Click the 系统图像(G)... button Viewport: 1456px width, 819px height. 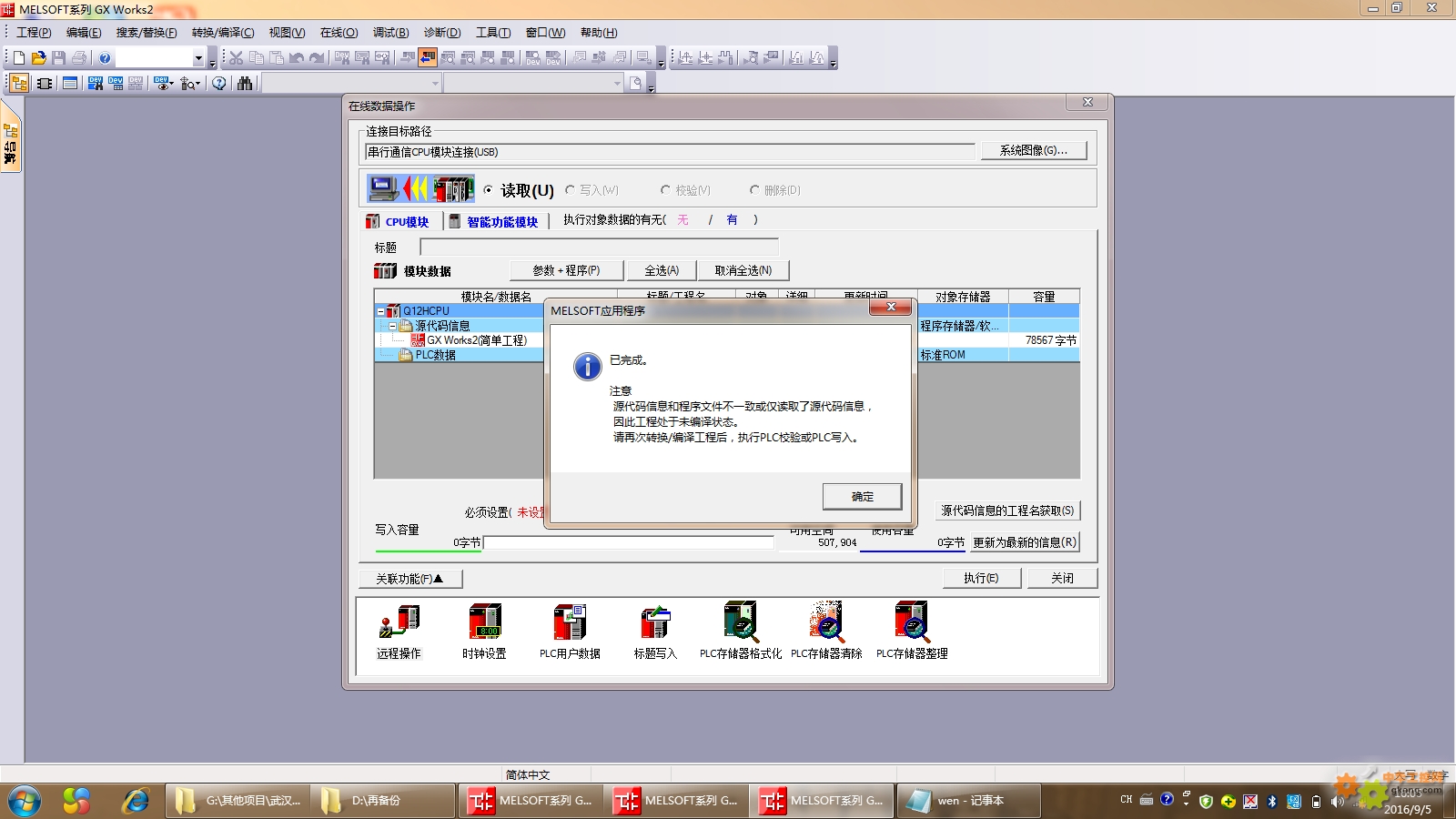1034,150
